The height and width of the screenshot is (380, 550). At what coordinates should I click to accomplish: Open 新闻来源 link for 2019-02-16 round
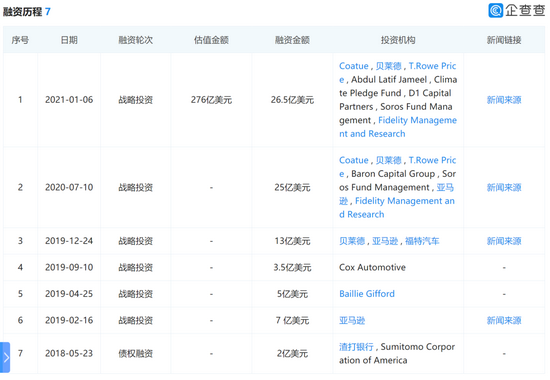tap(504, 320)
